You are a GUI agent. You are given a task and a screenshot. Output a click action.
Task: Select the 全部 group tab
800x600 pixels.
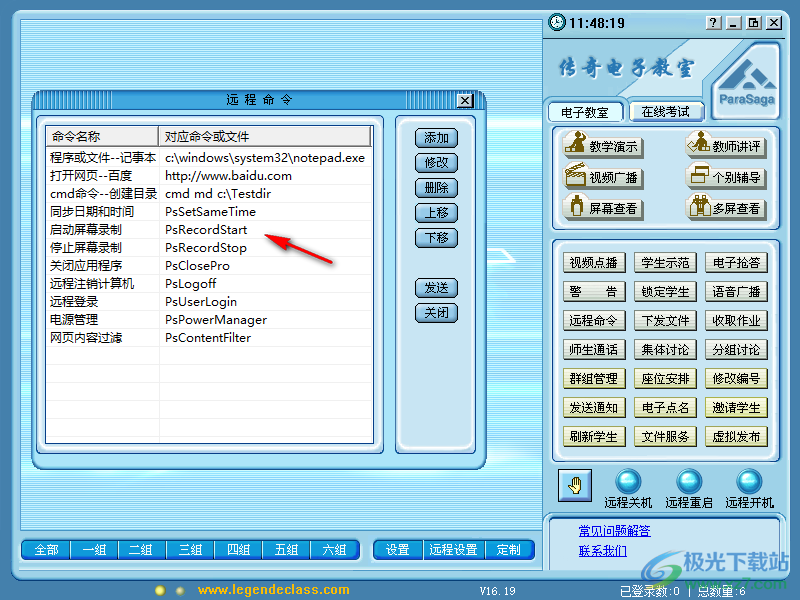coord(46,550)
